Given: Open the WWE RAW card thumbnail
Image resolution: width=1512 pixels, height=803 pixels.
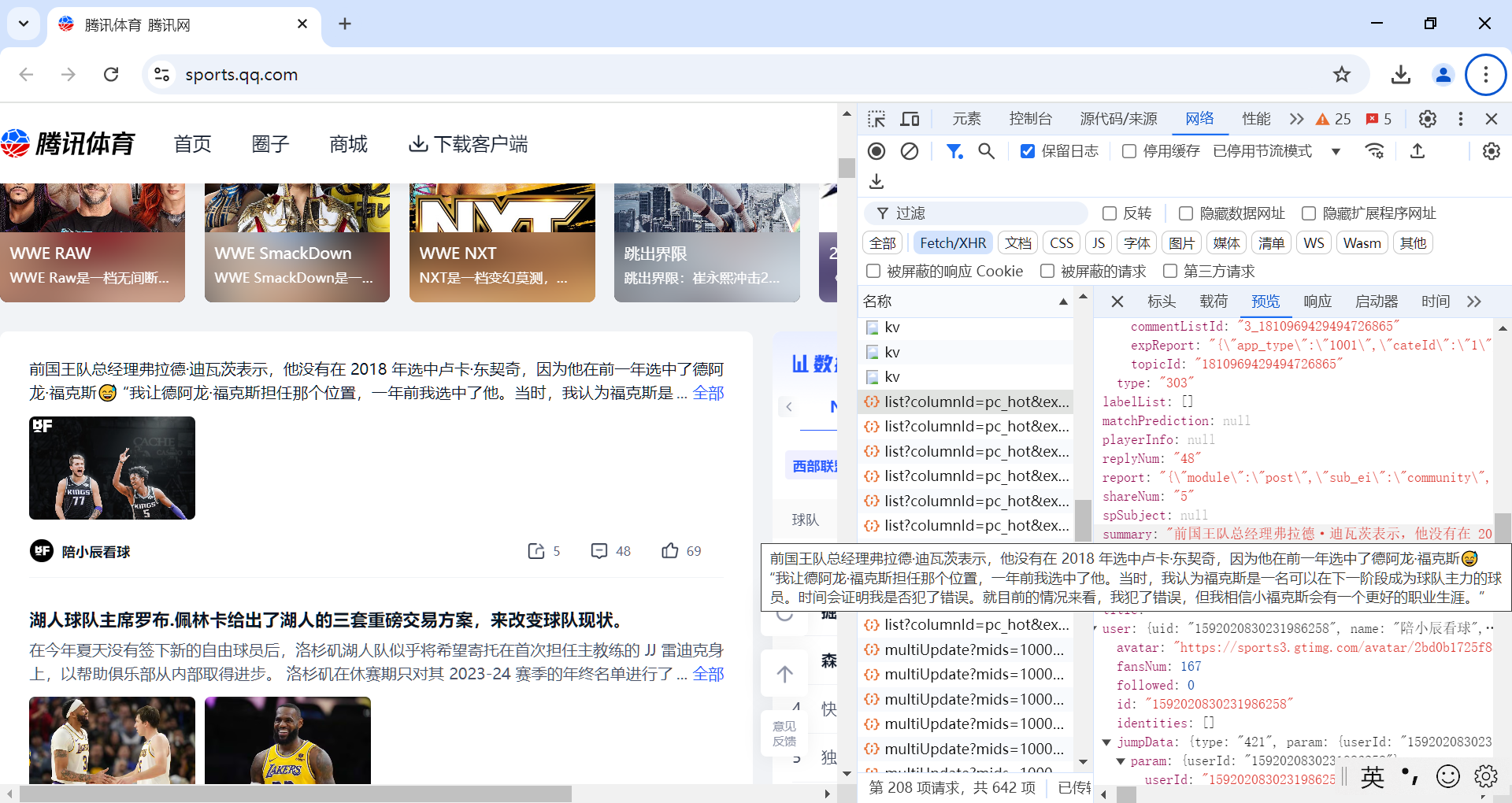Looking at the screenshot, I should 92,242.
